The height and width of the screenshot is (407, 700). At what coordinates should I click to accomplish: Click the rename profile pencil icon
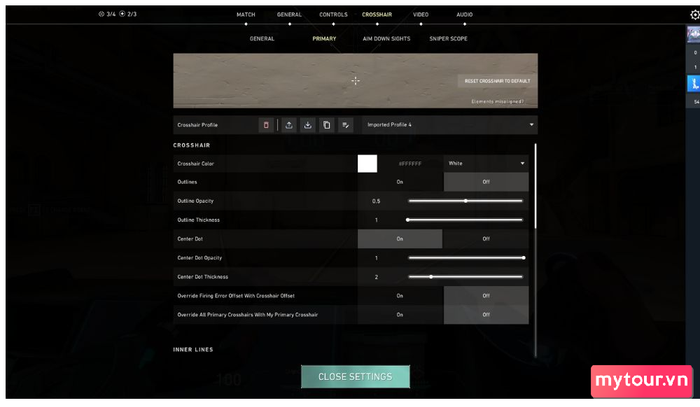click(x=346, y=125)
